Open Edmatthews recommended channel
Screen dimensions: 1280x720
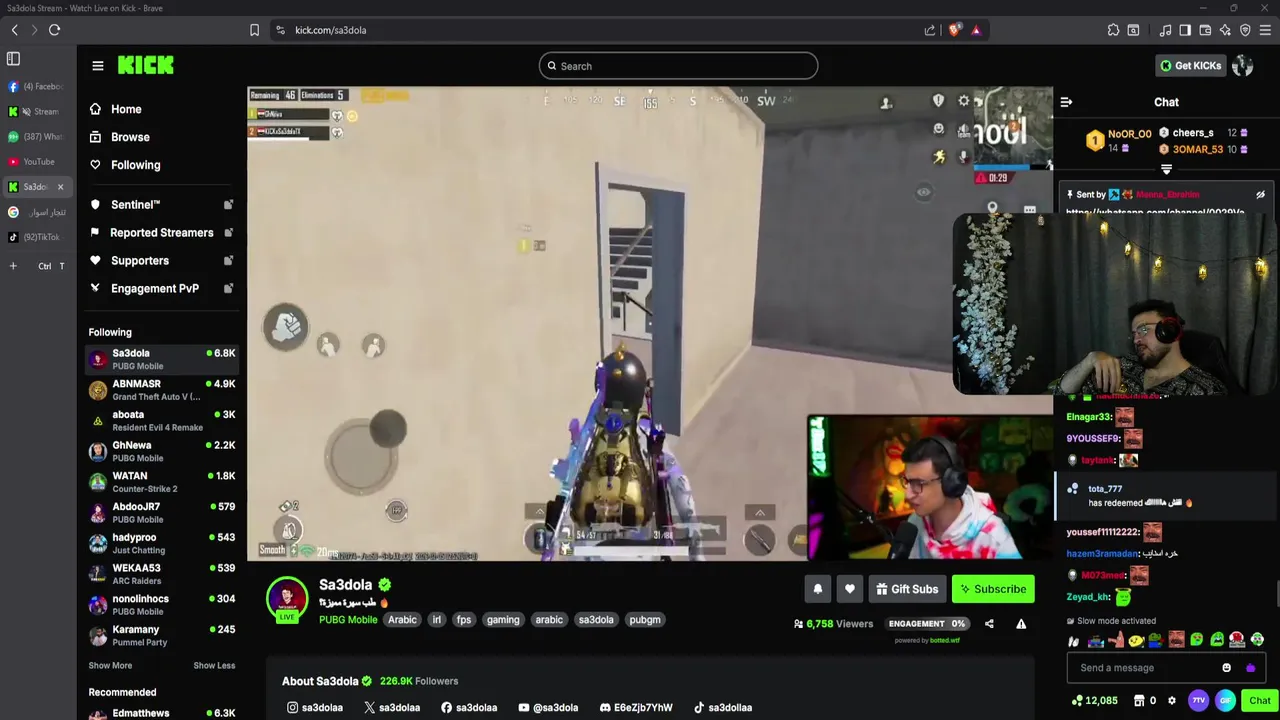(x=161, y=713)
